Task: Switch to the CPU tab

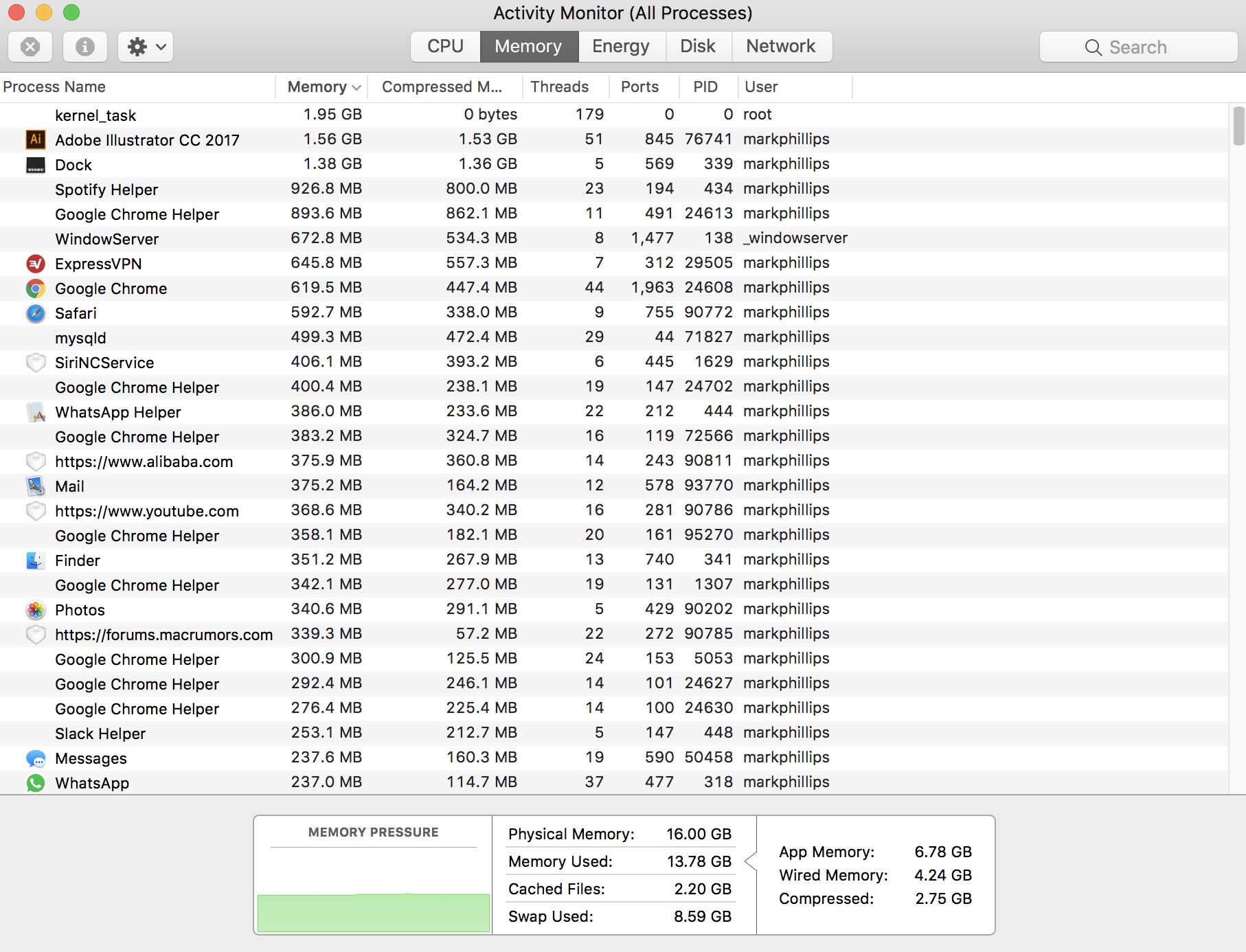Action: coord(445,47)
